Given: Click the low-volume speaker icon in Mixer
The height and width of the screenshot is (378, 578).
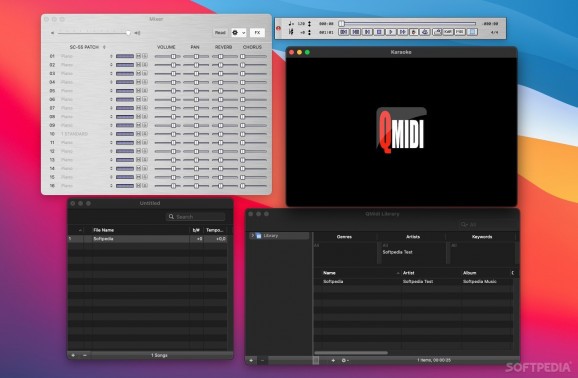Looking at the screenshot, I should (x=52, y=33).
